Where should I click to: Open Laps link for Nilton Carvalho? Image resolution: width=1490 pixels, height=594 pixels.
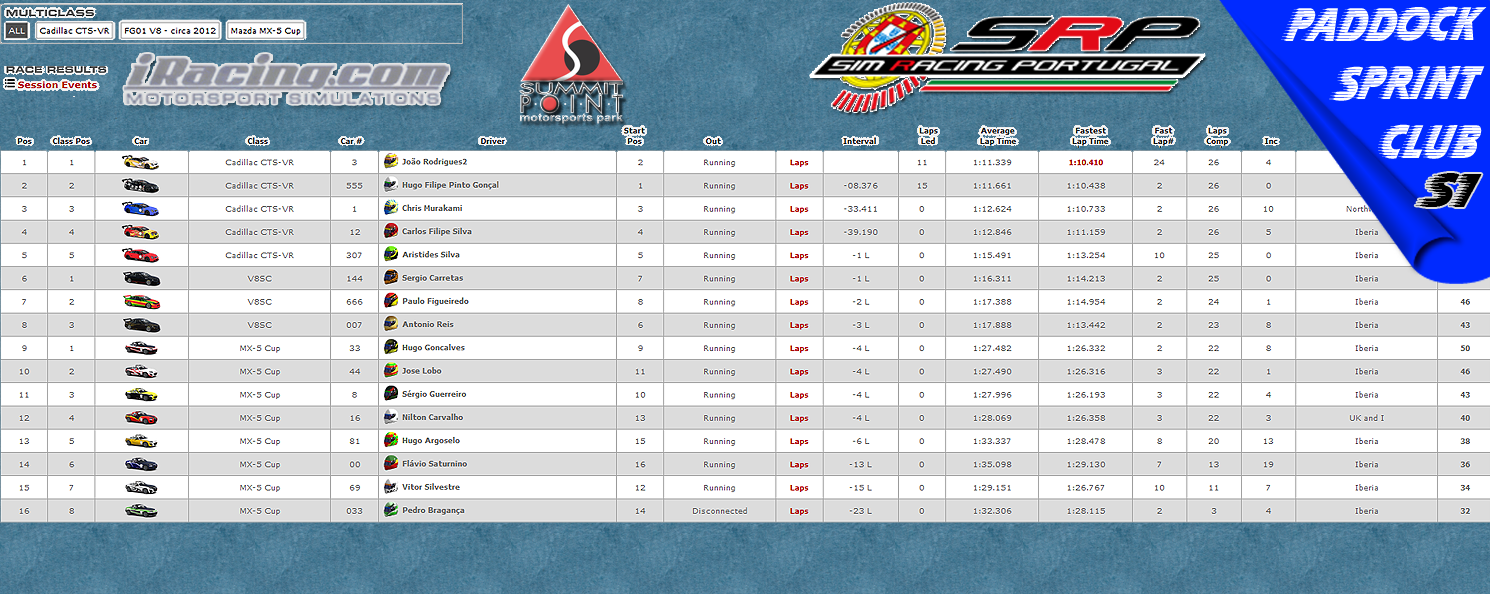click(799, 418)
